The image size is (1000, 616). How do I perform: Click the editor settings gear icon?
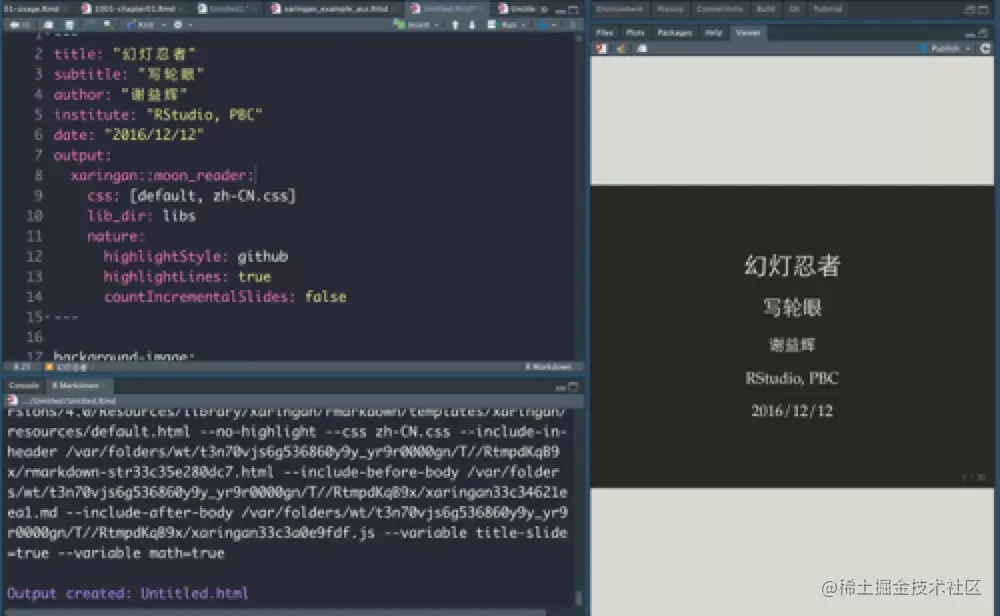coord(178,25)
